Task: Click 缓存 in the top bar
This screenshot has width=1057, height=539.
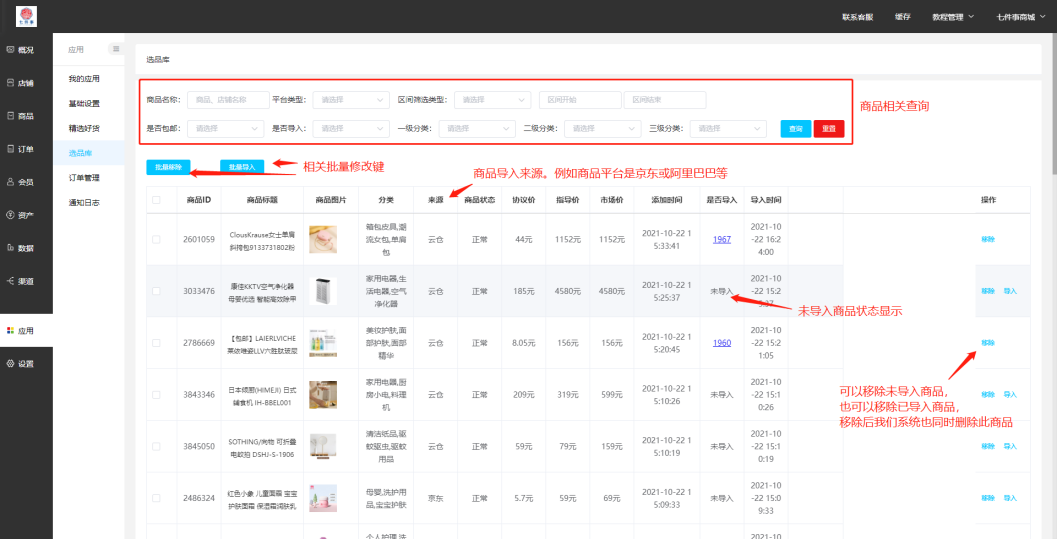Action: tap(903, 17)
